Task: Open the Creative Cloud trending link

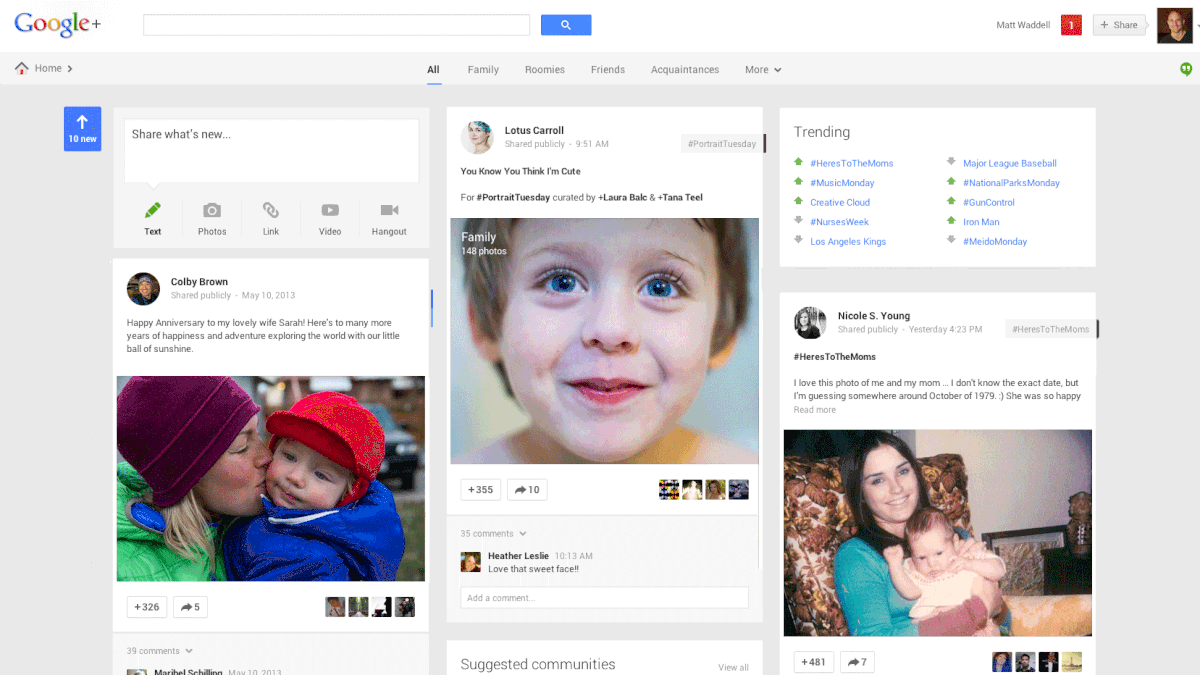Action: (840, 202)
